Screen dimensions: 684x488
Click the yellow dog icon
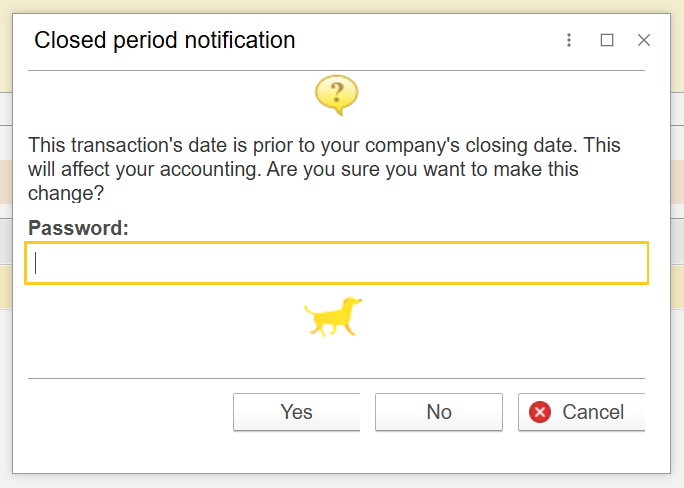click(333, 316)
